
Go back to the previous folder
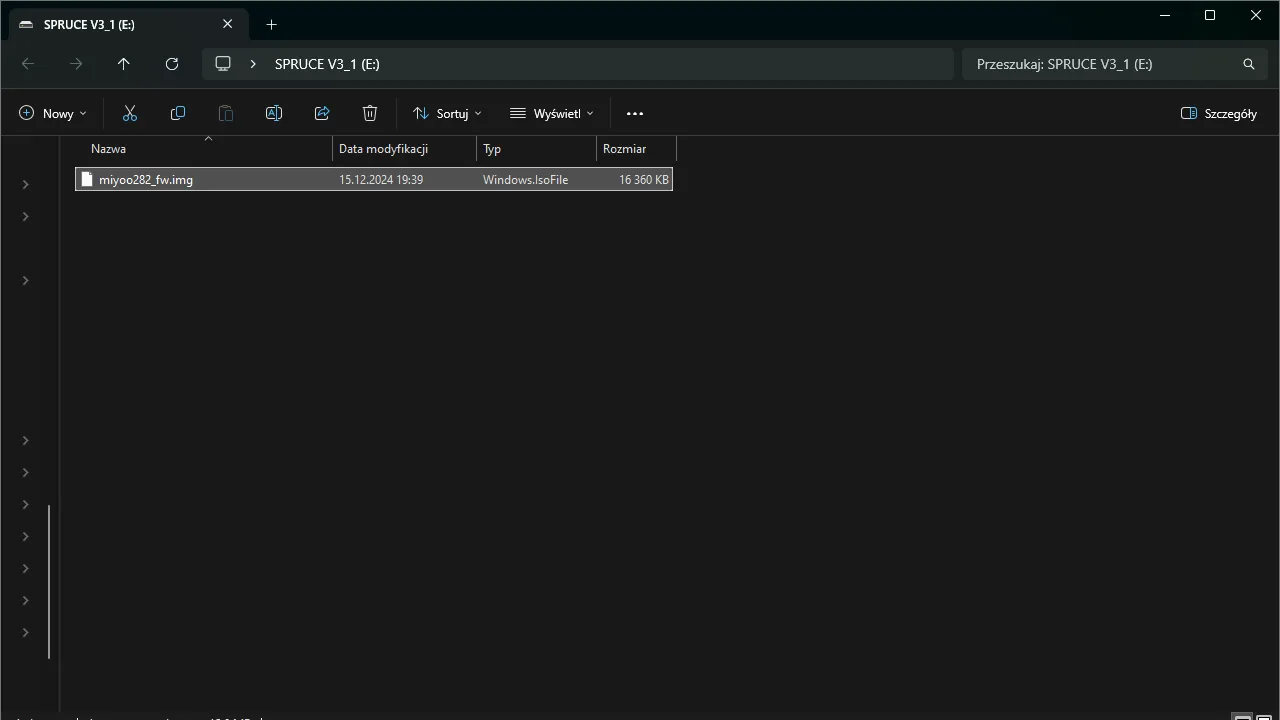click(28, 64)
